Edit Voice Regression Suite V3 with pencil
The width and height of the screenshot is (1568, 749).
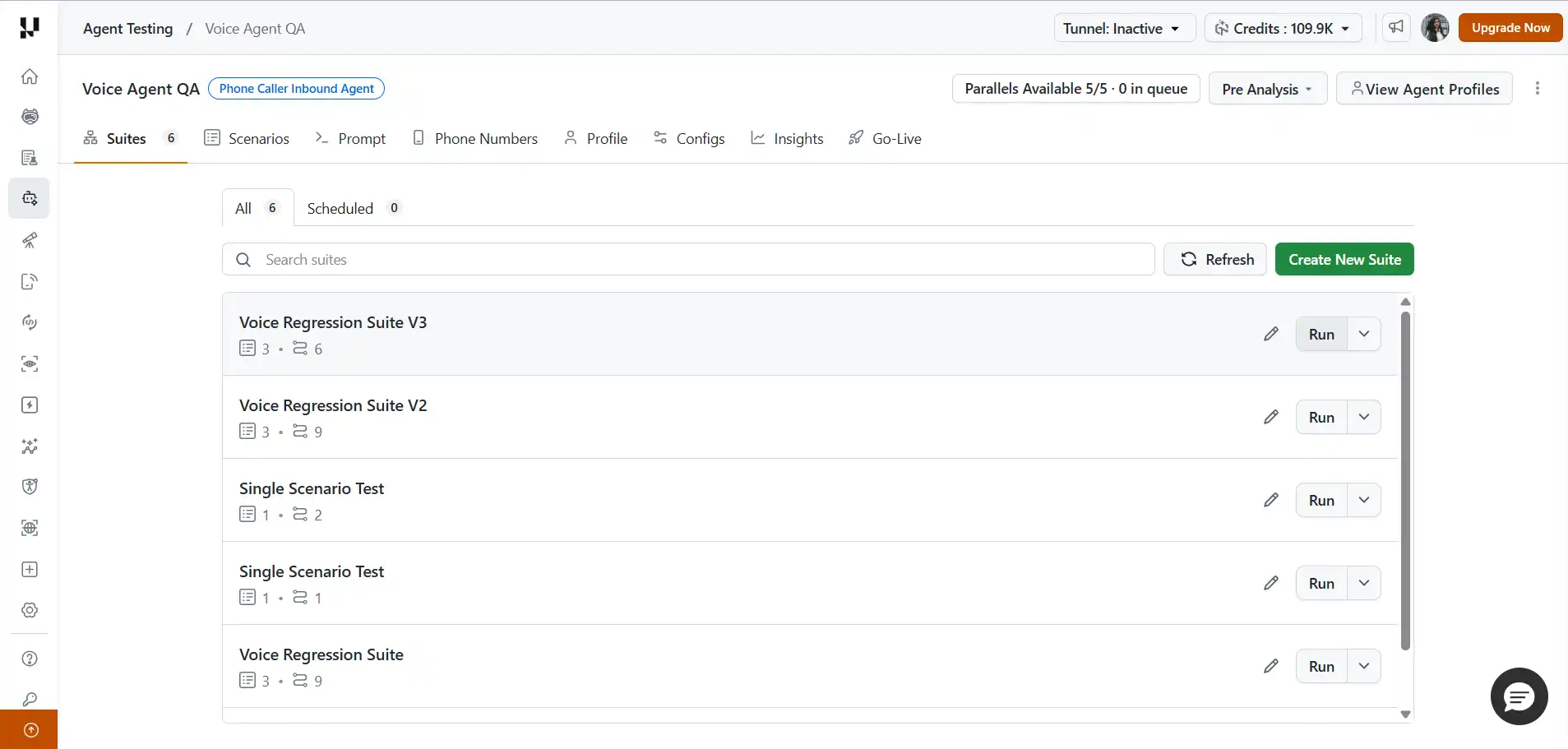tap(1271, 334)
